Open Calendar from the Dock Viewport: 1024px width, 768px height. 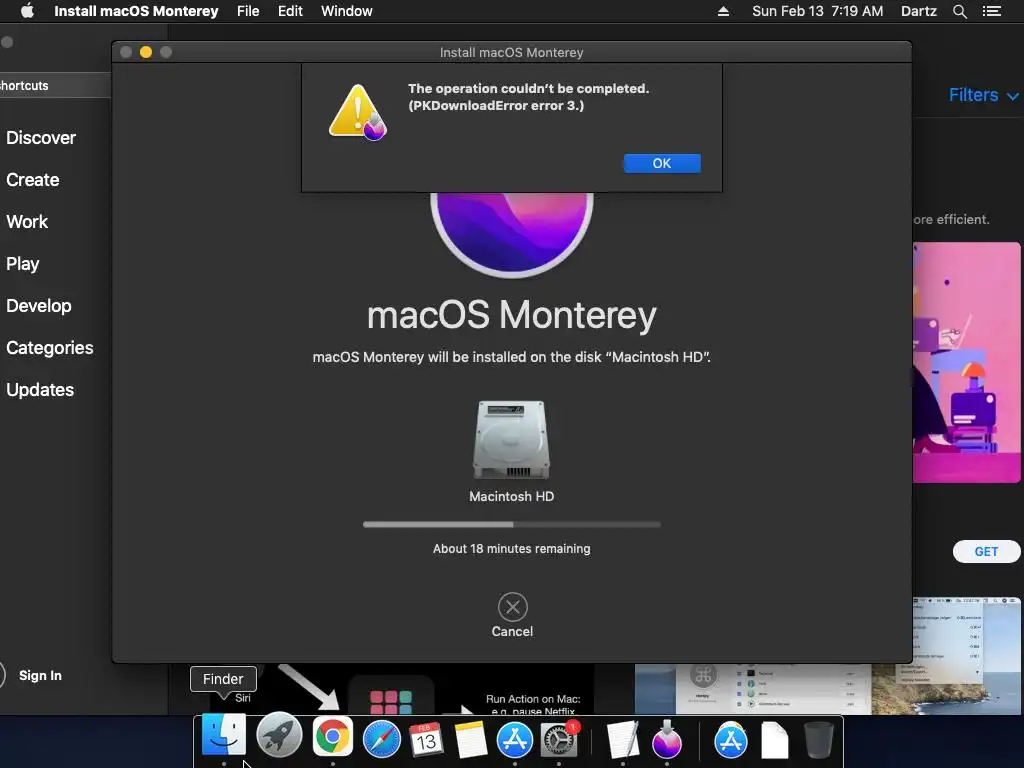[426, 740]
